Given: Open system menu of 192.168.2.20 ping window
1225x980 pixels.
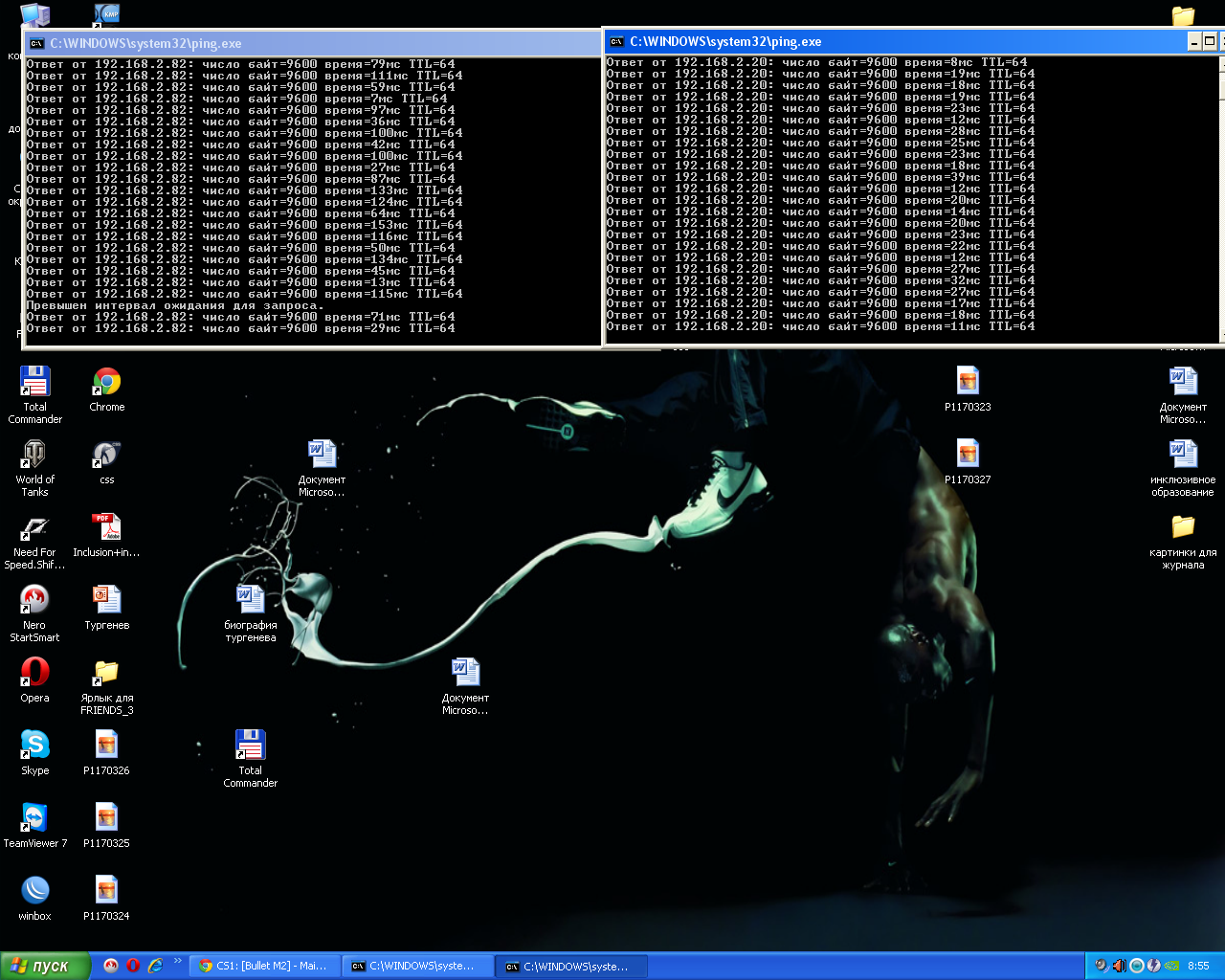Looking at the screenshot, I should pyautogui.click(x=617, y=41).
